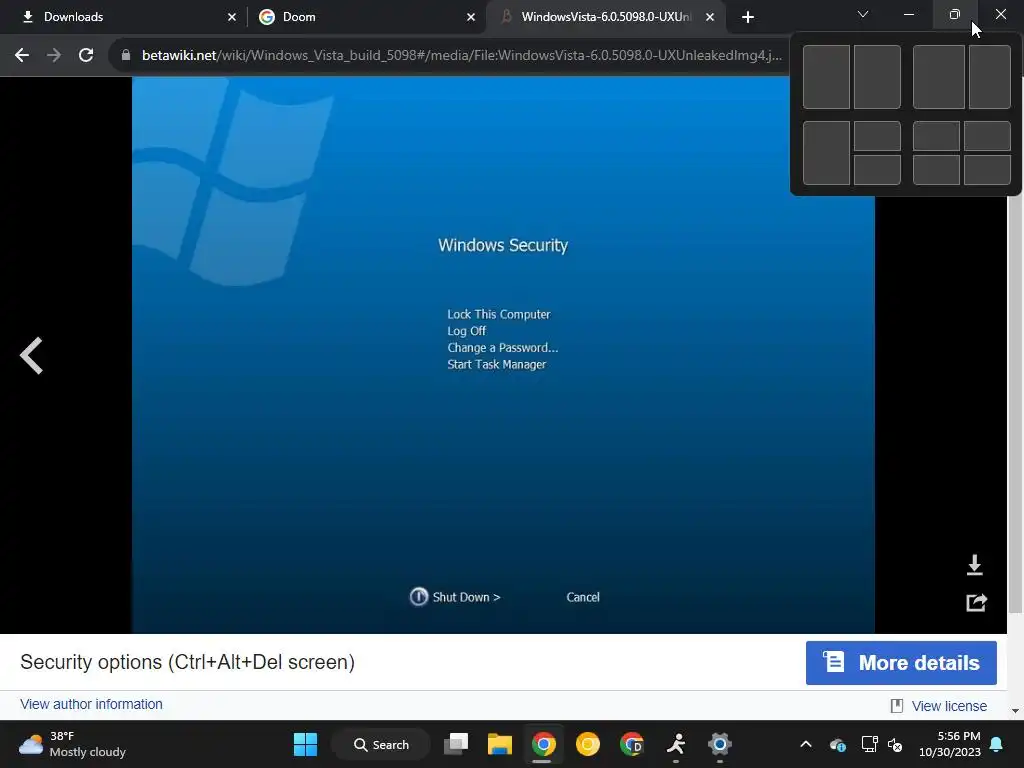Snap to bottom-left quadrant of four-grid layout
Viewport: 1024px width, 768px height.
pyautogui.click(x=936, y=170)
